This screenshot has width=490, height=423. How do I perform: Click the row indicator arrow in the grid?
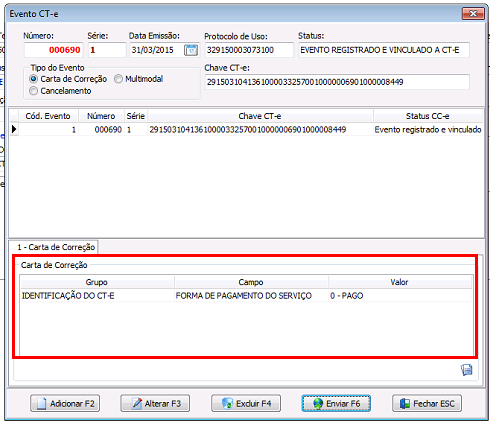point(14,129)
